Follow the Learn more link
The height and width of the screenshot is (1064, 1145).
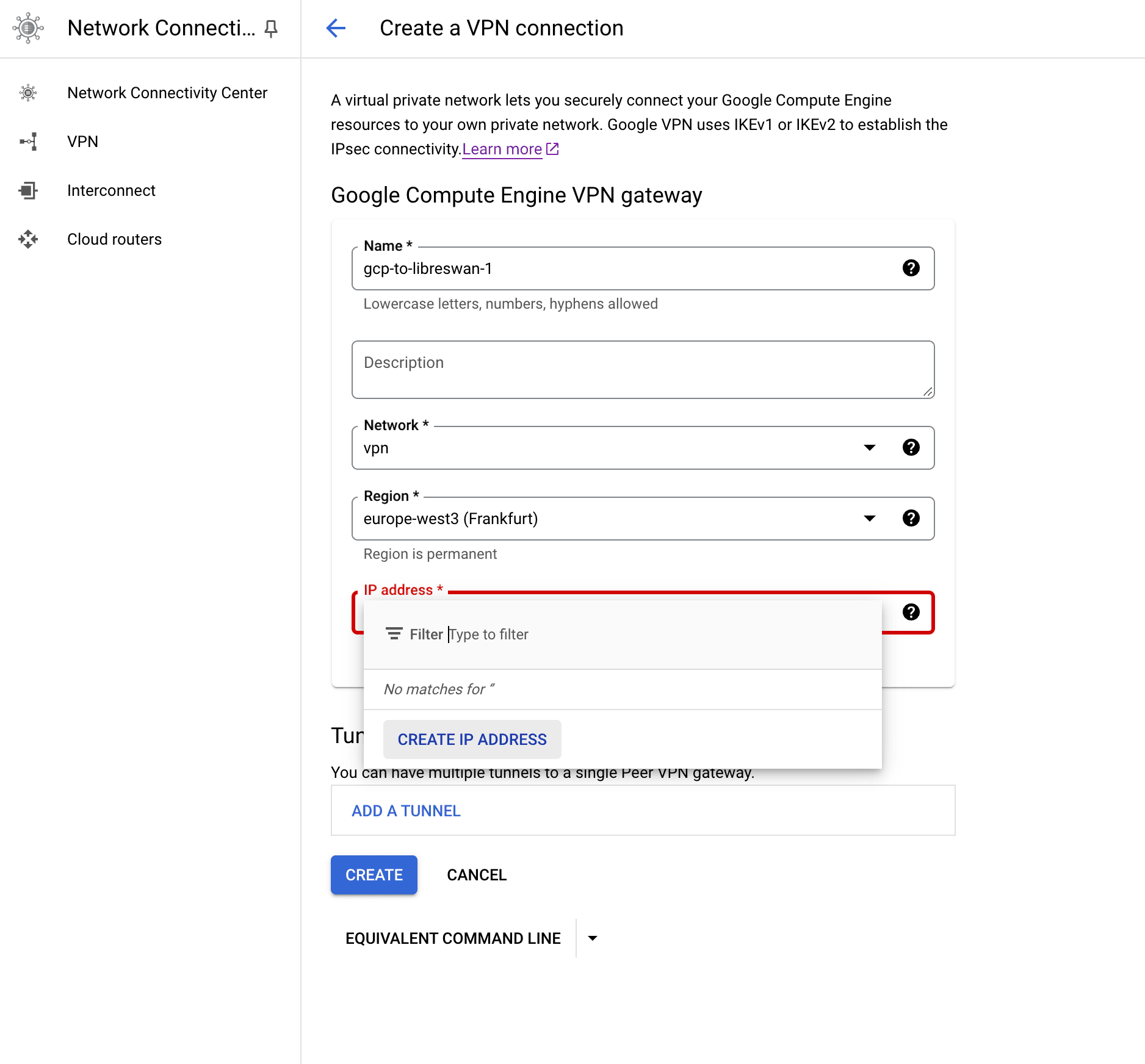[502, 149]
